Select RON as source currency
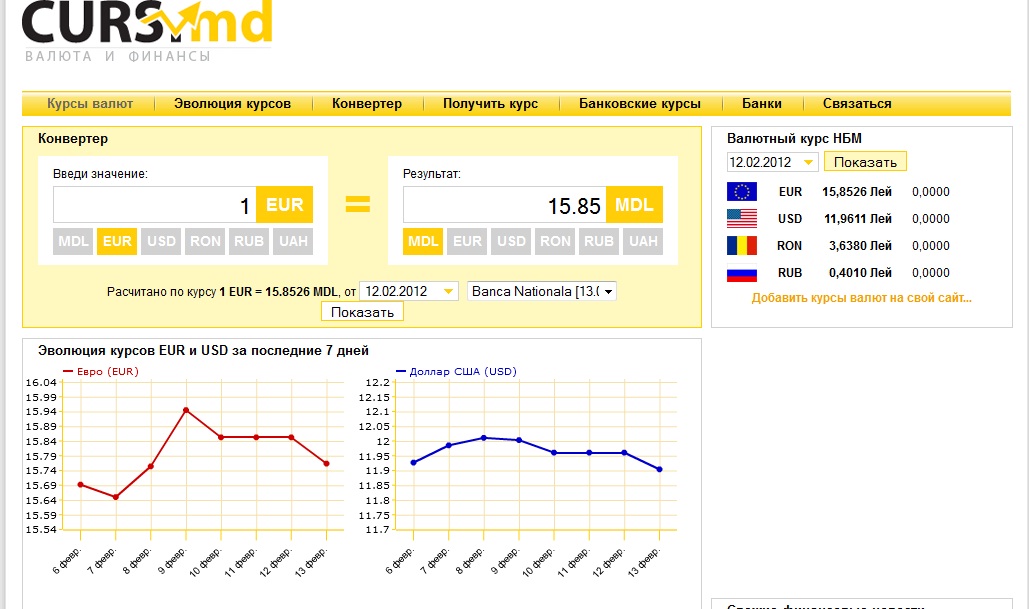Screen dimensions: 1029x609 tap(205, 241)
